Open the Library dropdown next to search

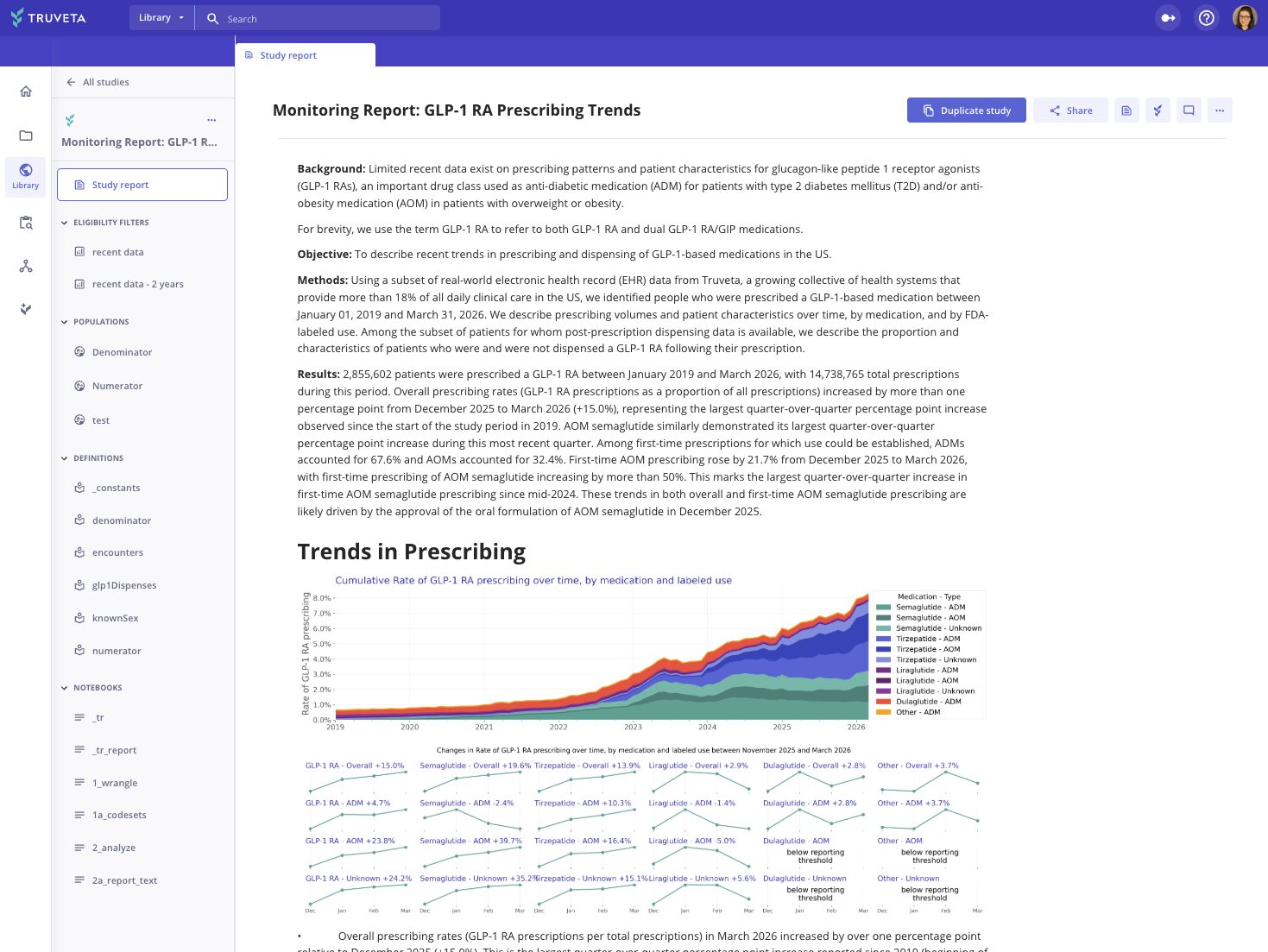(x=161, y=16)
